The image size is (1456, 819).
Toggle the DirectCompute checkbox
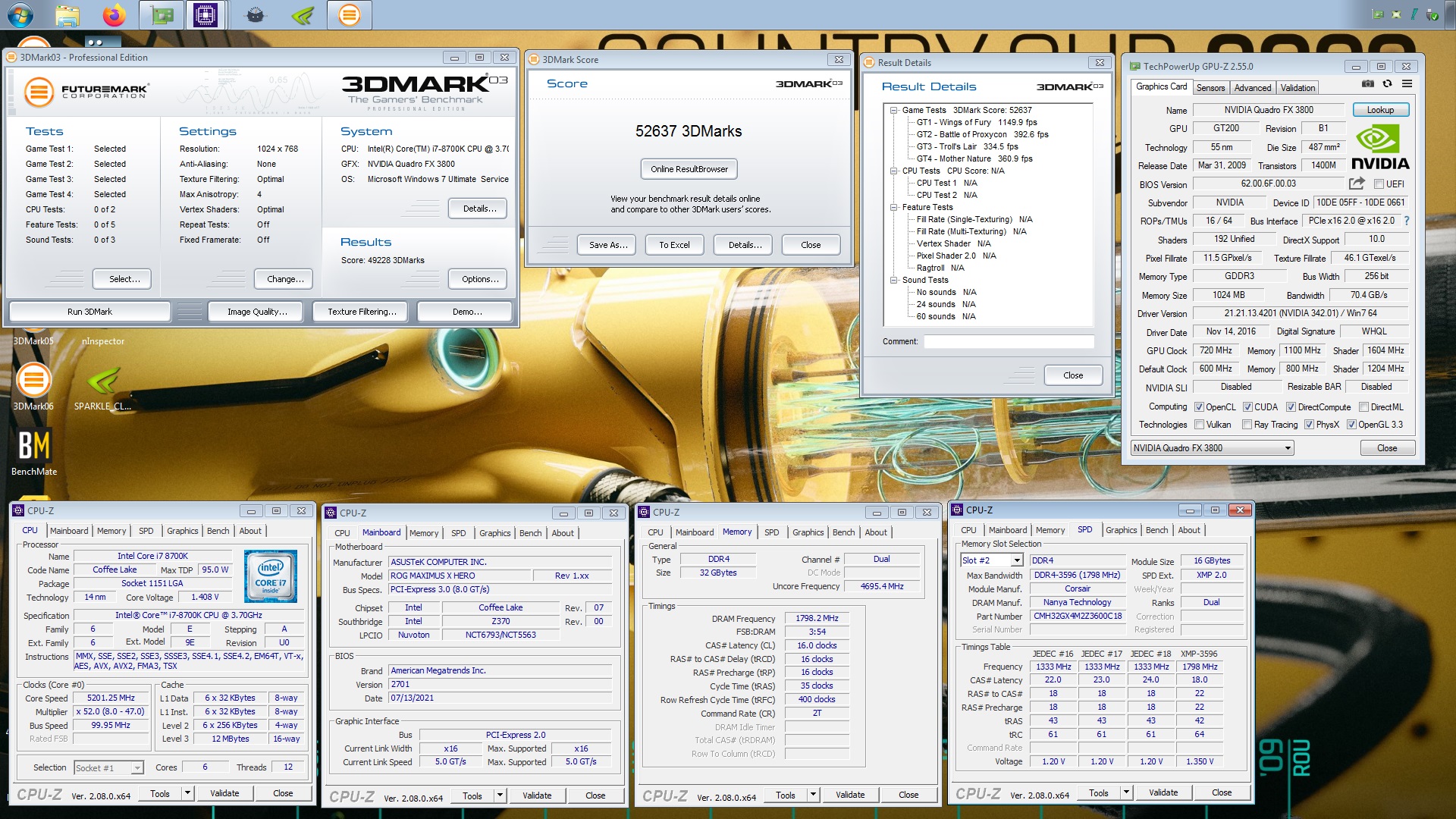(x=1291, y=407)
